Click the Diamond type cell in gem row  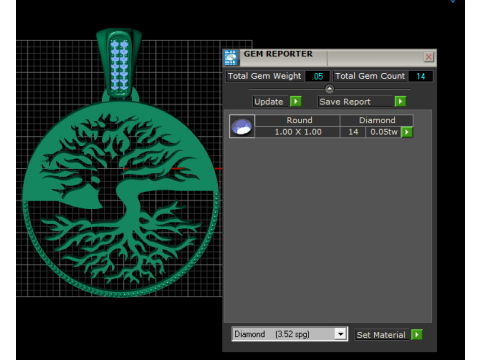(377, 120)
